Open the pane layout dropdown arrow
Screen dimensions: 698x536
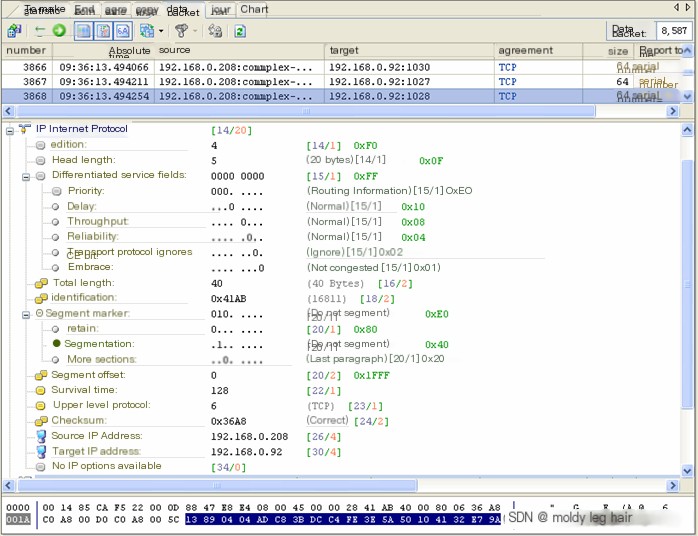[x=161, y=31]
